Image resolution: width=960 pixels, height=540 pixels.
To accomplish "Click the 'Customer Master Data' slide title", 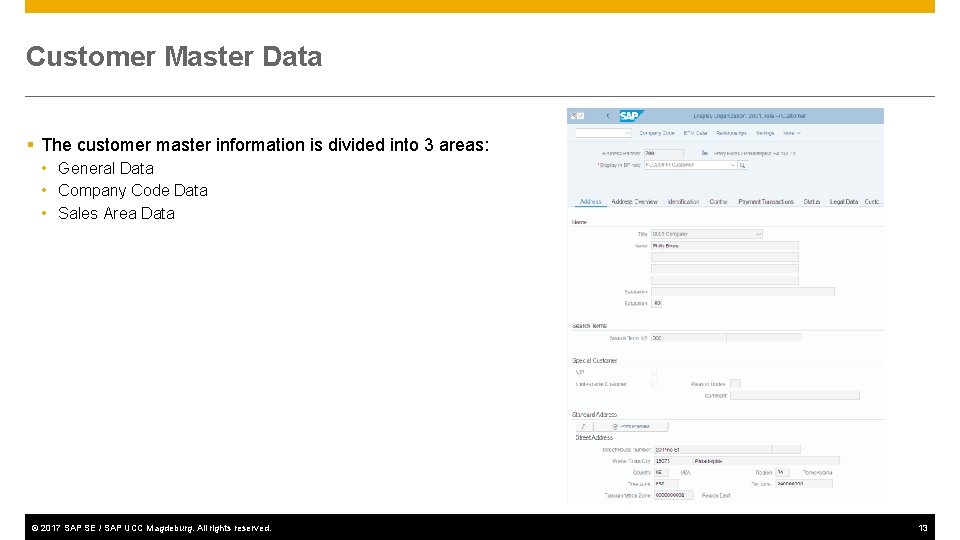I will pos(174,56).
